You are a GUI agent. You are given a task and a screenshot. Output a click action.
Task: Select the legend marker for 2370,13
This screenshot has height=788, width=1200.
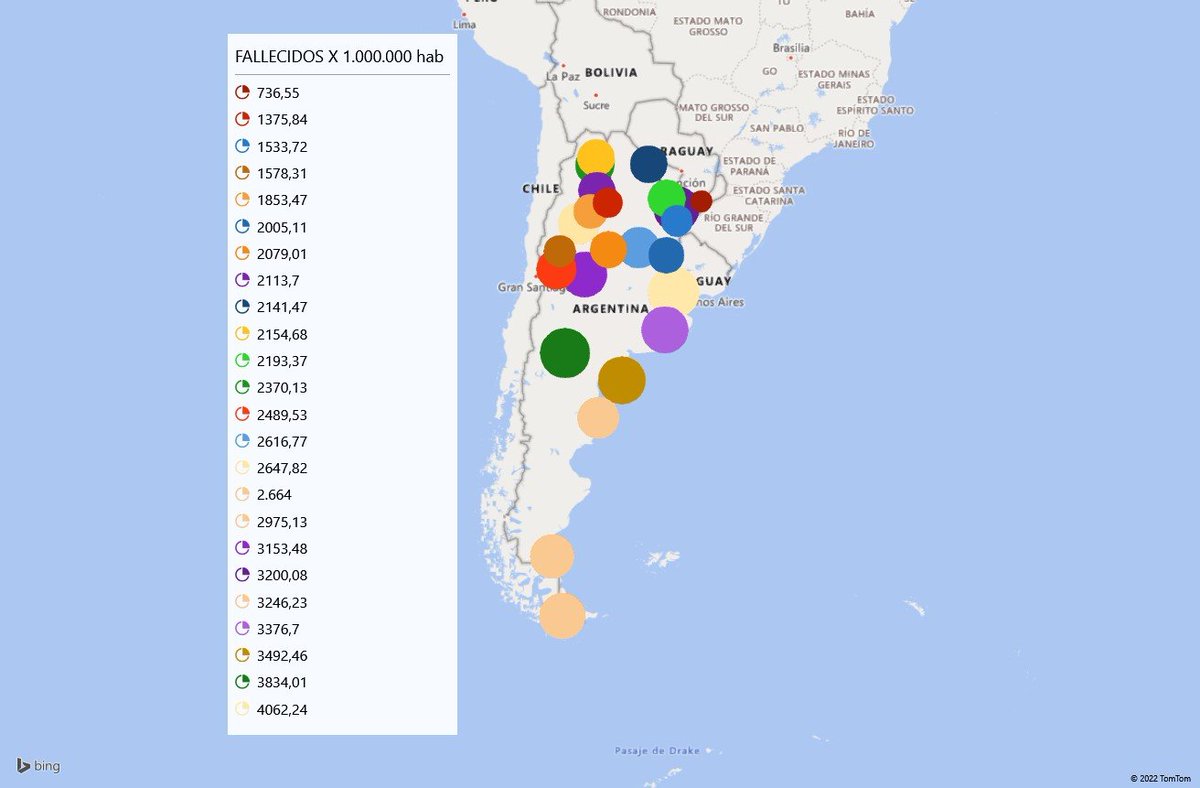coord(242,387)
